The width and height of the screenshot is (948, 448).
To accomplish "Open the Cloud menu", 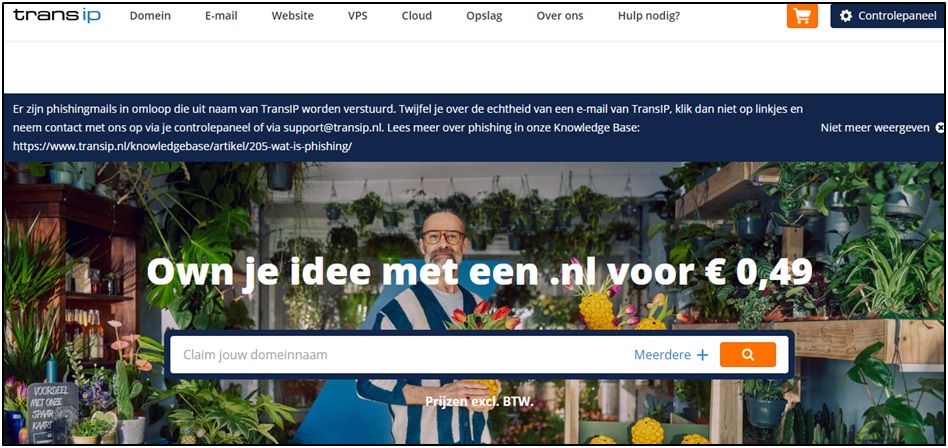I will (x=417, y=16).
